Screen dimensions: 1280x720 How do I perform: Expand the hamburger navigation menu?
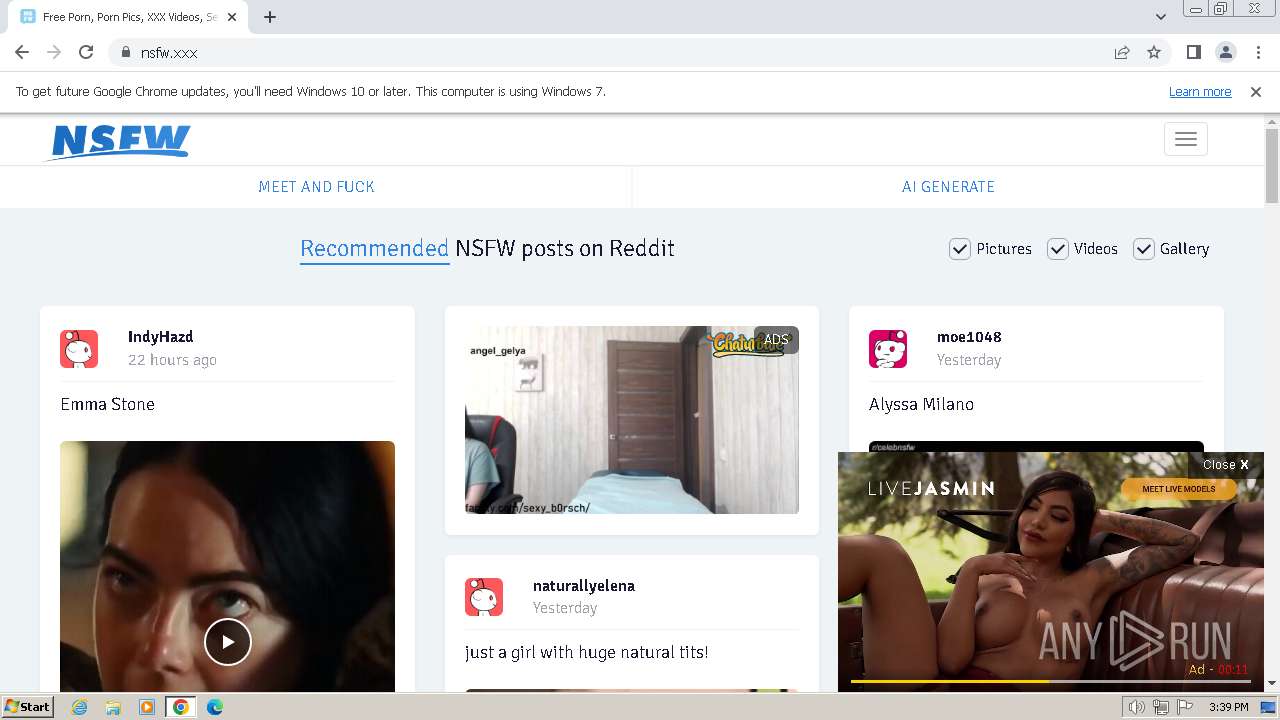[x=1186, y=139]
